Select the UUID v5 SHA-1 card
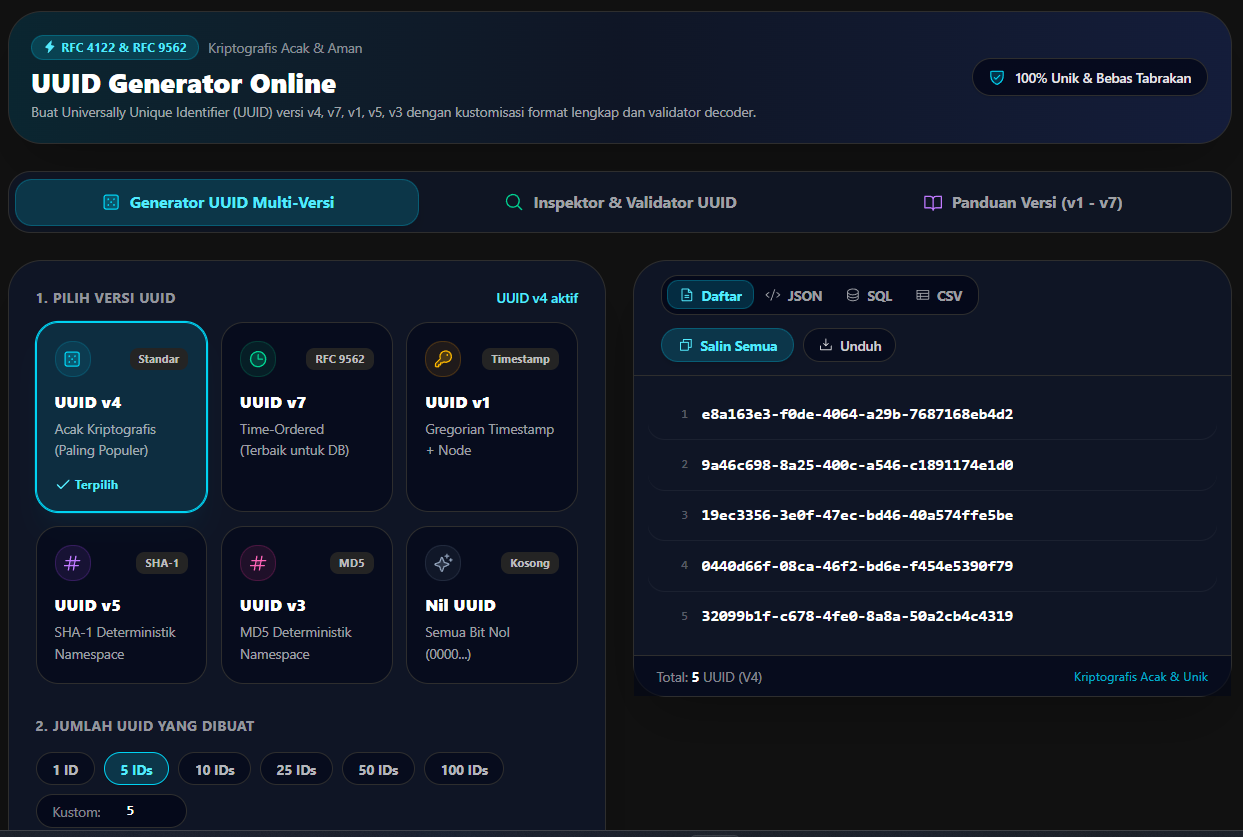1243x837 pixels. click(x=121, y=605)
